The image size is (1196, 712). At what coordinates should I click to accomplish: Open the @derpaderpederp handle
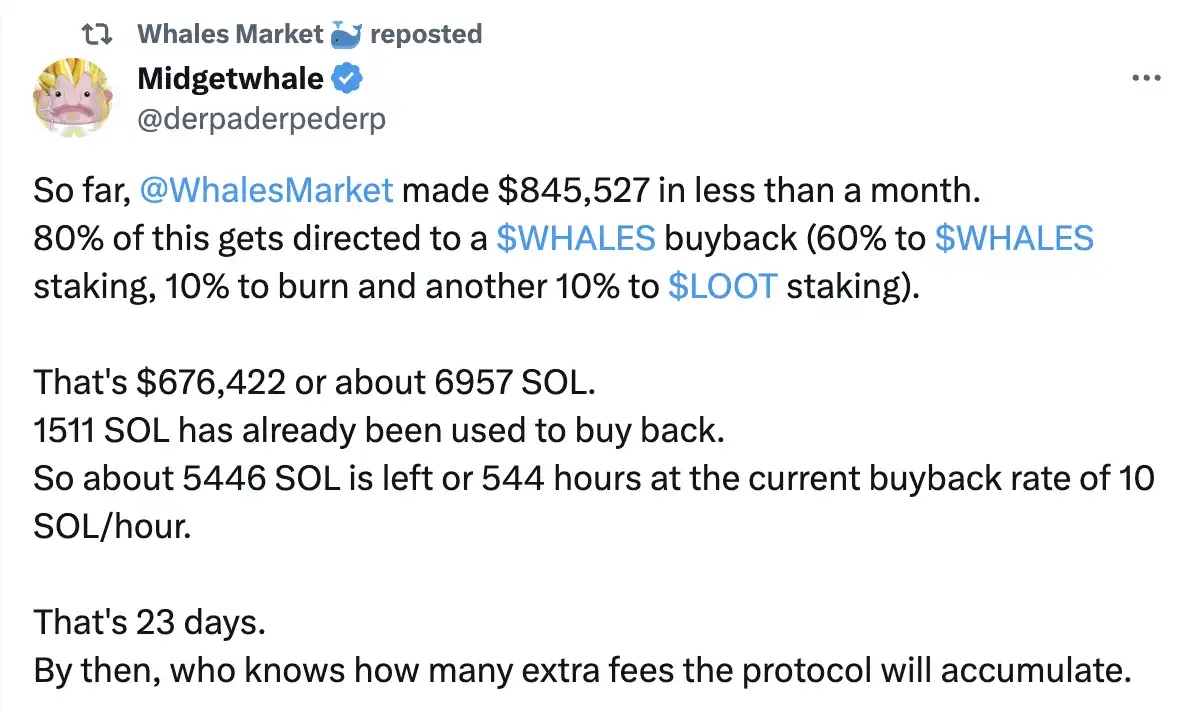pyautogui.click(x=261, y=118)
